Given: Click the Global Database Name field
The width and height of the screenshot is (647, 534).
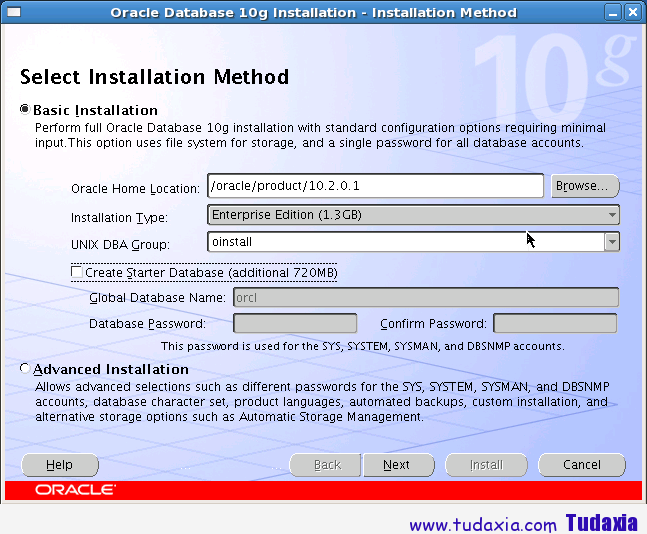Looking at the screenshot, I should click(x=426, y=298).
